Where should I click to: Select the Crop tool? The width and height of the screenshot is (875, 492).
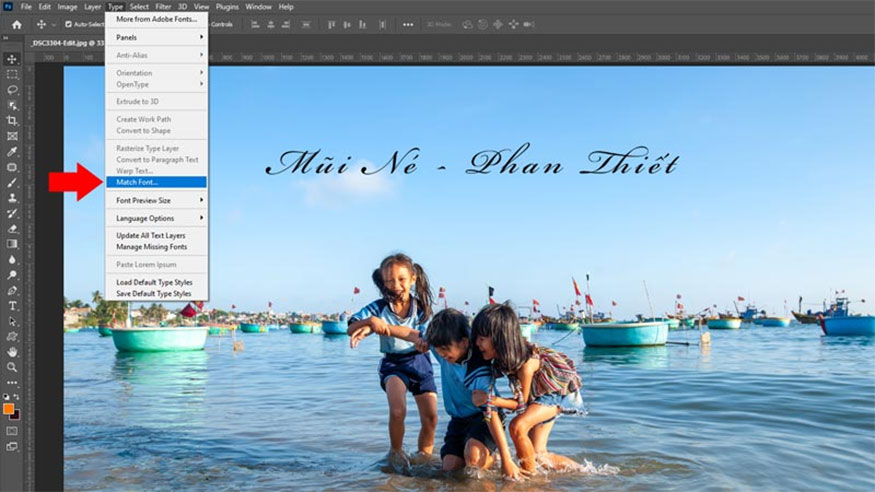[x=13, y=120]
